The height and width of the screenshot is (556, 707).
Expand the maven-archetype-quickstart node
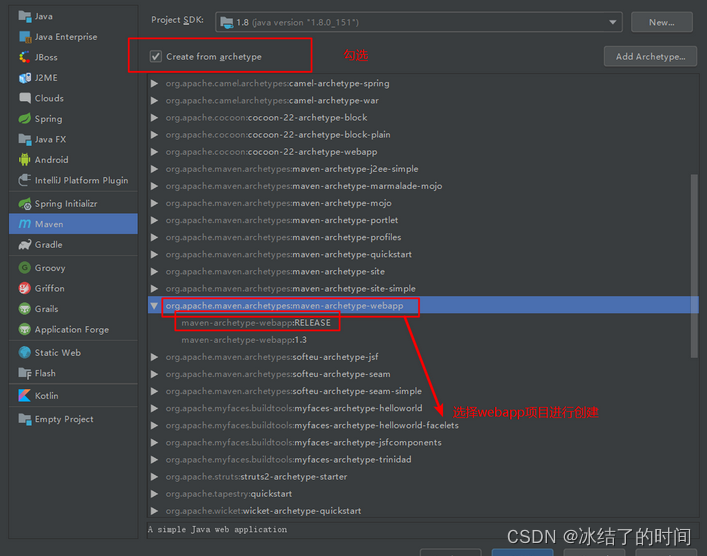[x=154, y=254]
